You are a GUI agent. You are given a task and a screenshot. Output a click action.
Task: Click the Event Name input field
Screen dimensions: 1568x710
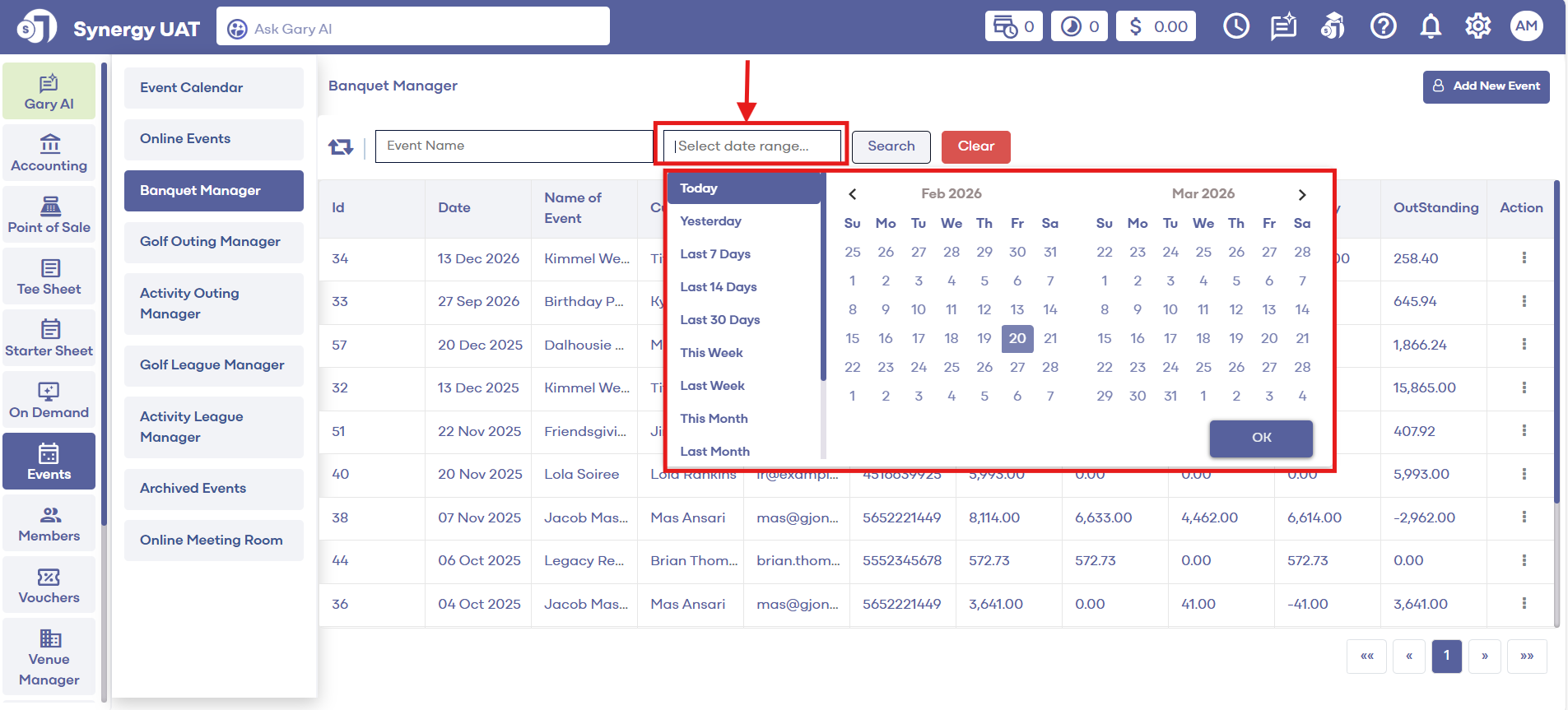[x=514, y=146]
